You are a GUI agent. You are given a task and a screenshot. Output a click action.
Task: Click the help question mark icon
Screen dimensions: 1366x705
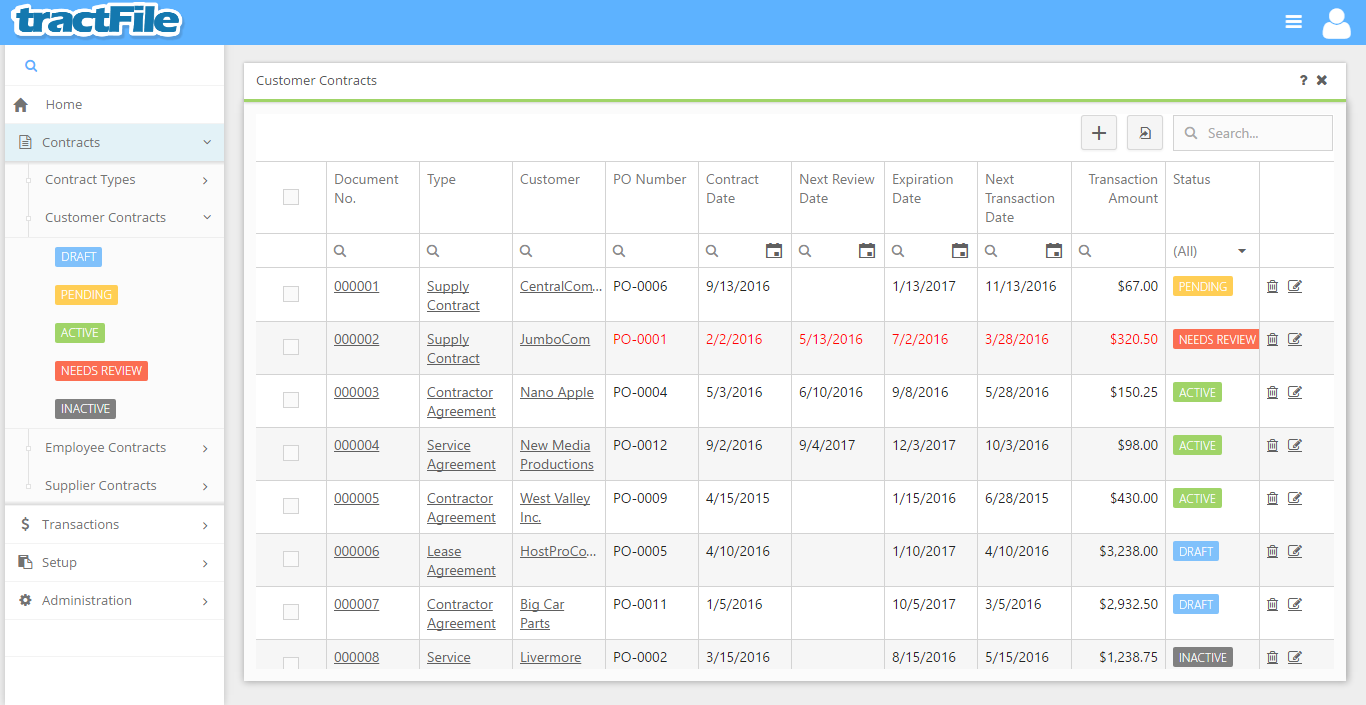click(x=1302, y=80)
